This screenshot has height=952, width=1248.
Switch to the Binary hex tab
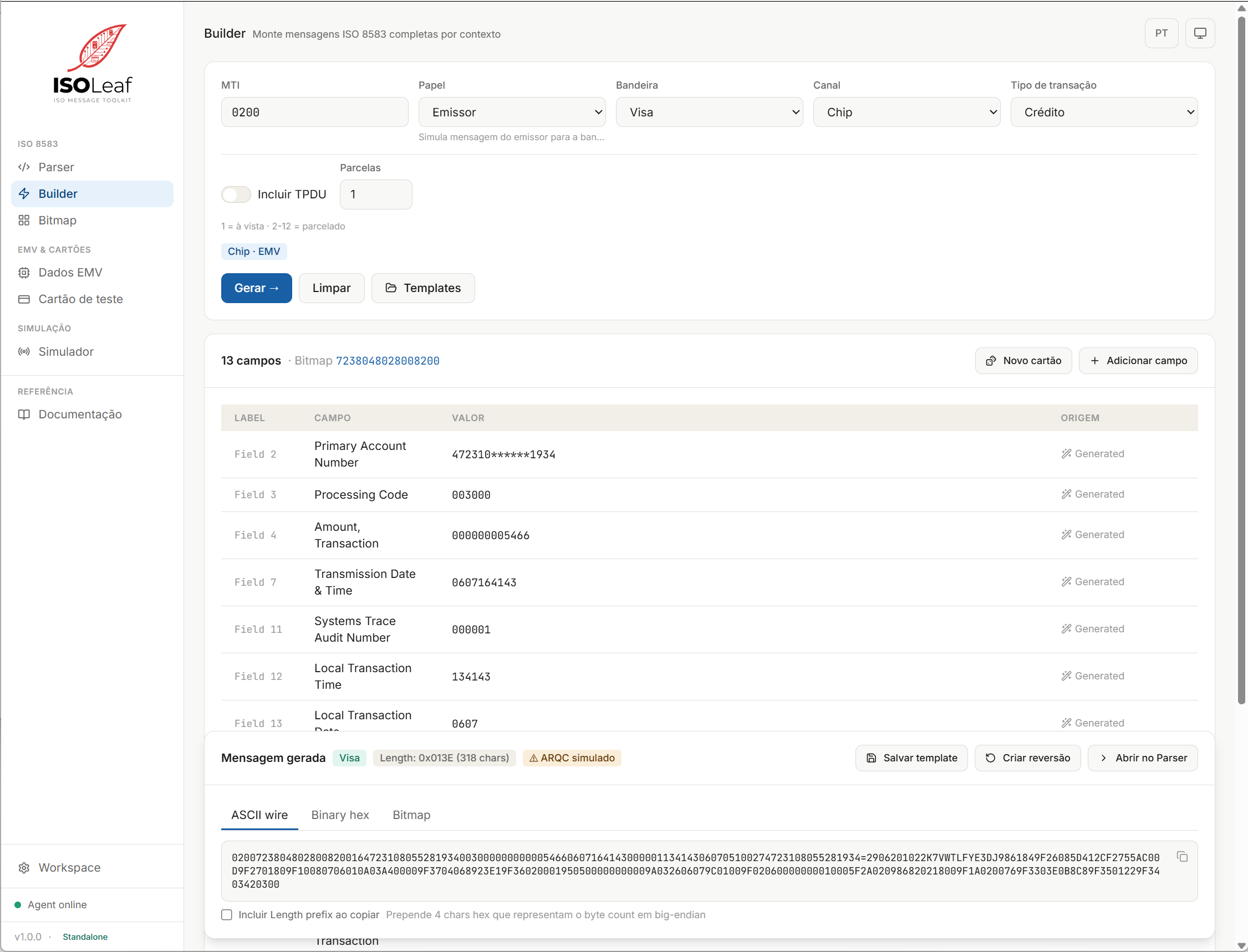click(340, 815)
